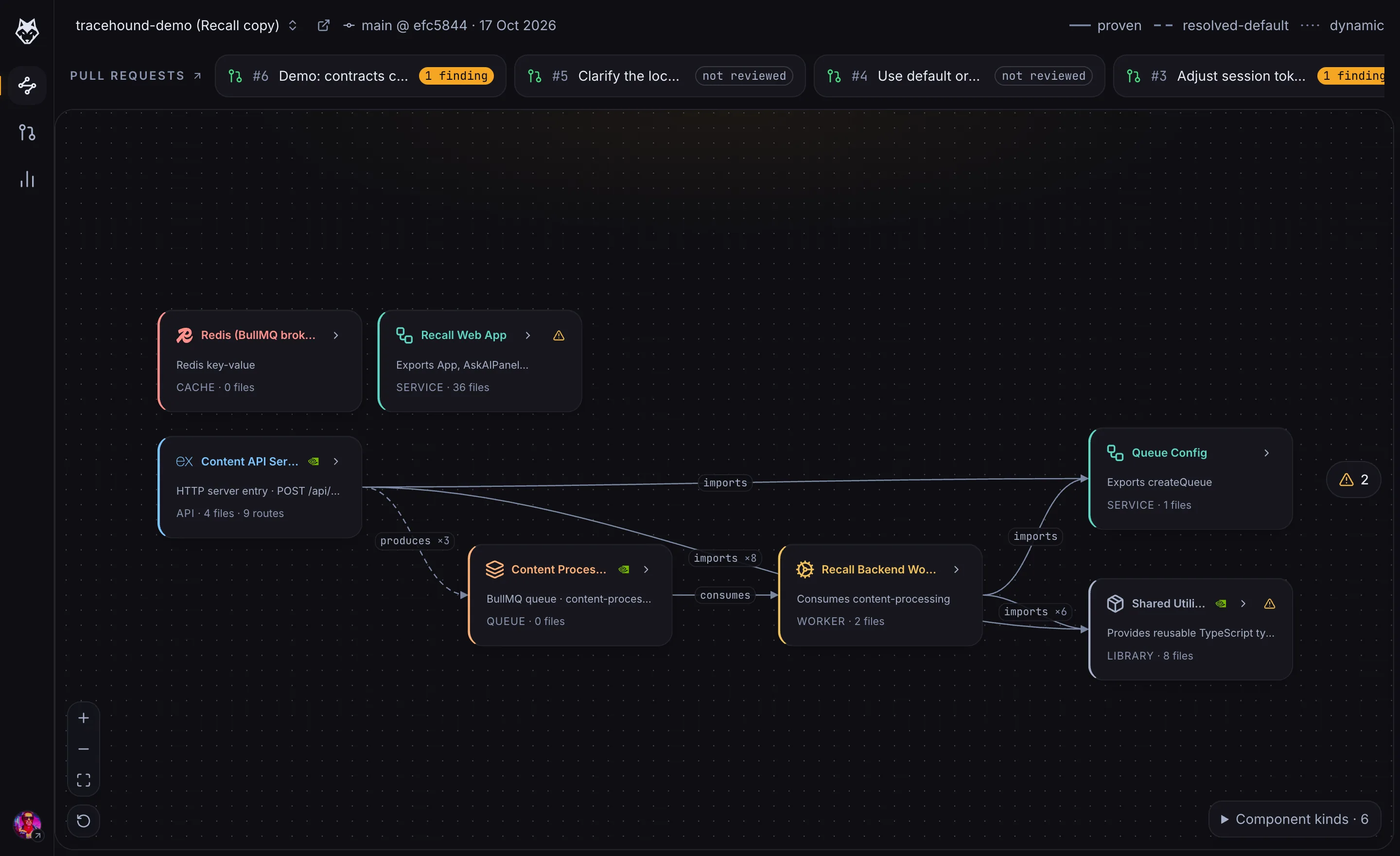Click green badge icon on Shared Utilities node
Image resolution: width=1400 pixels, height=856 pixels.
pos(1221,604)
